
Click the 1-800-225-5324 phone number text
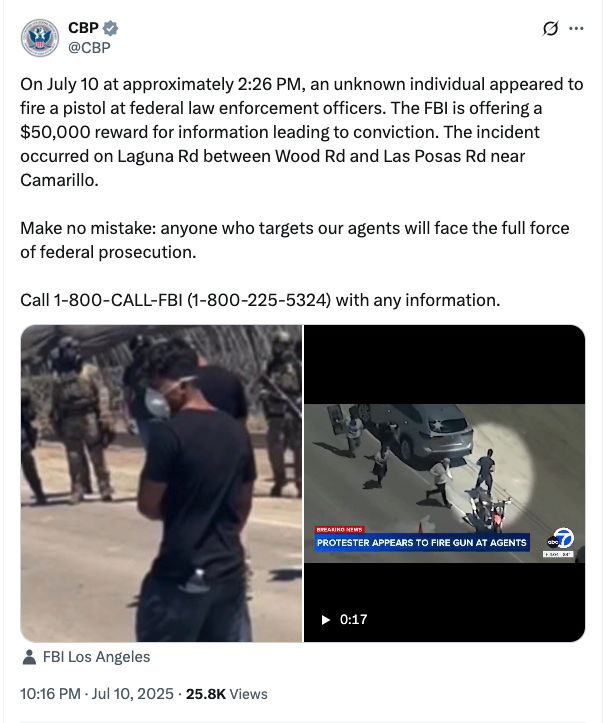pos(259,300)
